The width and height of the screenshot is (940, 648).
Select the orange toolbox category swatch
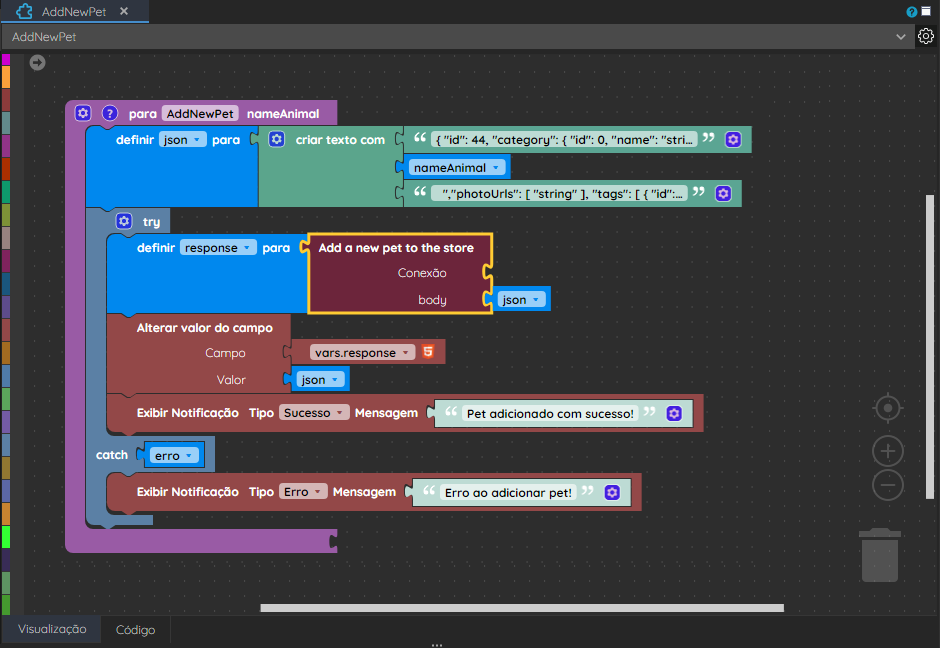click(5, 77)
